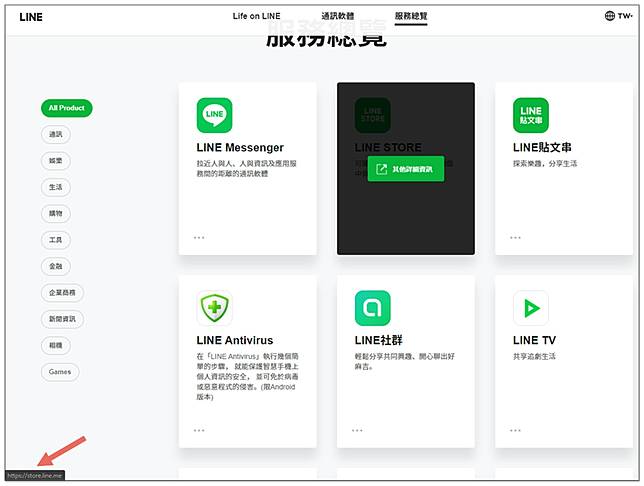Click the LINE貼文串 app icon

pyautogui.click(x=531, y=115)
